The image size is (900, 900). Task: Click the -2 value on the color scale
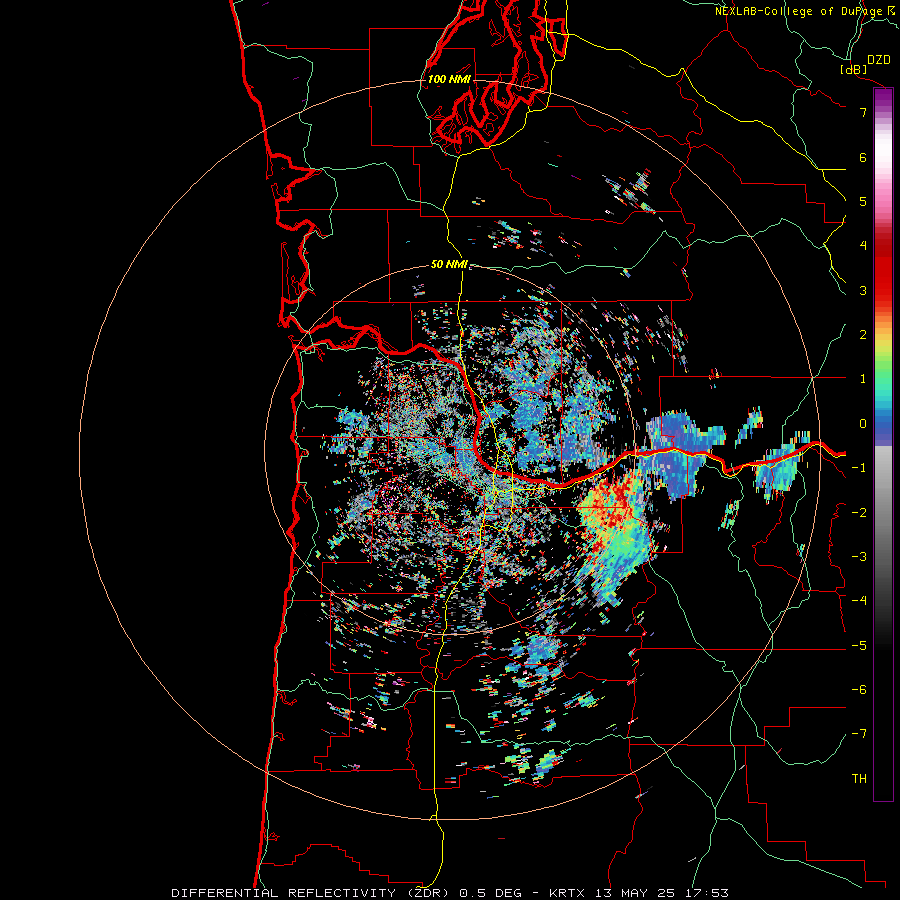(x=859, y=513)
